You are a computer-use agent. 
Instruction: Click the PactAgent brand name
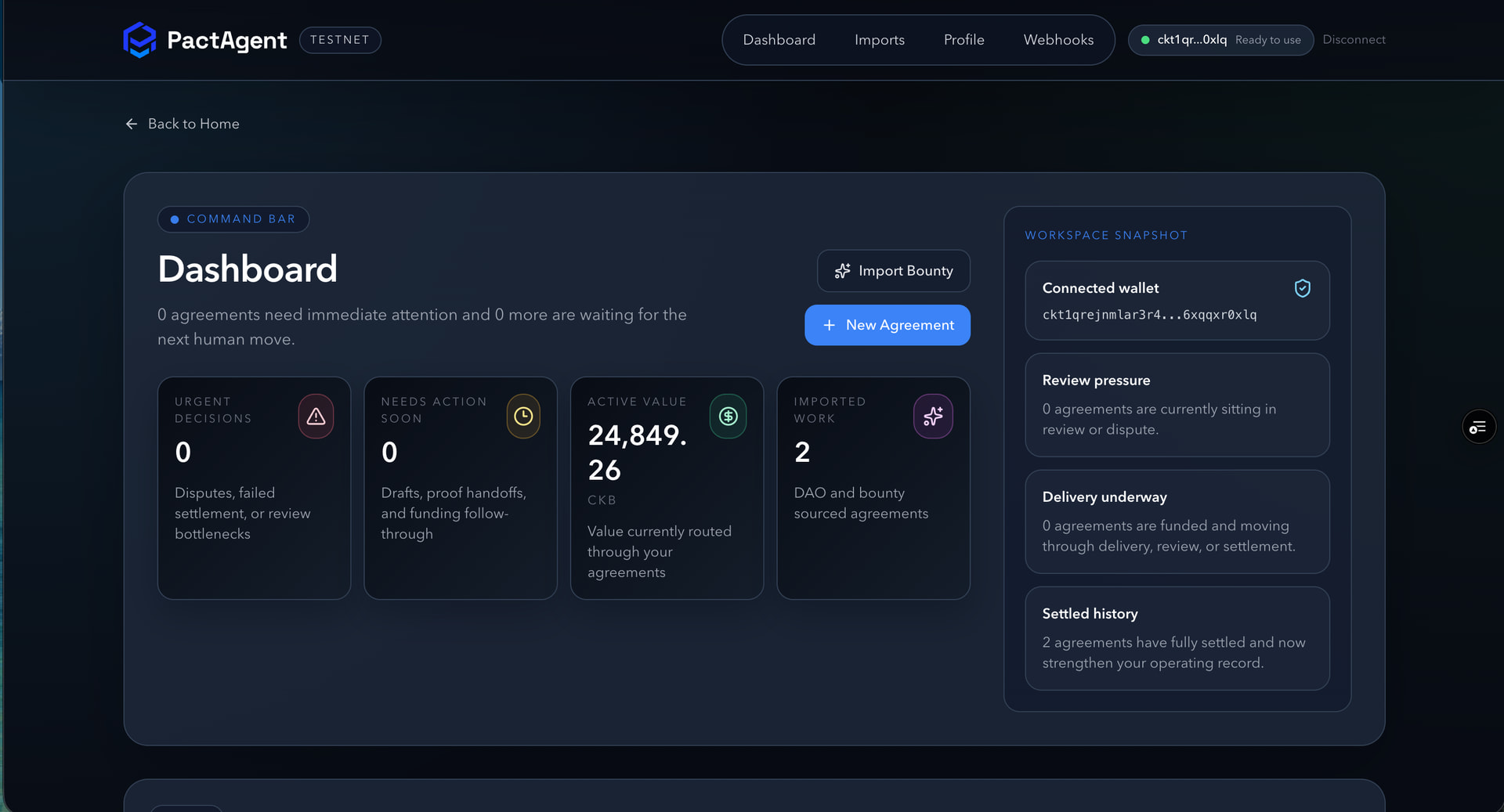point(227,40)
